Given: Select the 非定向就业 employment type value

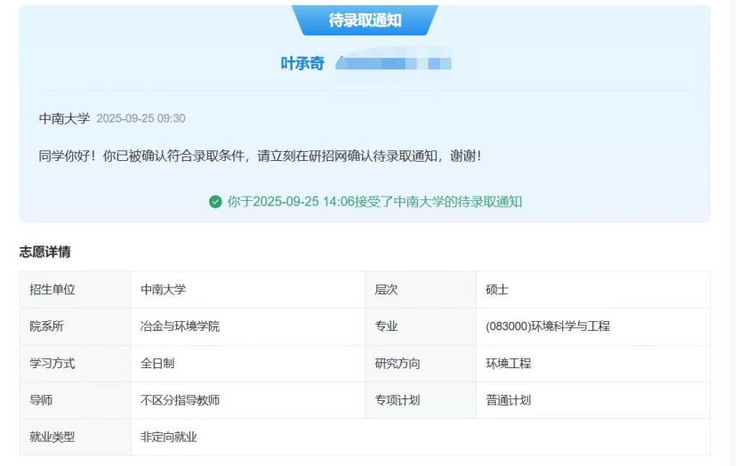Looking at the screenshot, I should [169, 437].
